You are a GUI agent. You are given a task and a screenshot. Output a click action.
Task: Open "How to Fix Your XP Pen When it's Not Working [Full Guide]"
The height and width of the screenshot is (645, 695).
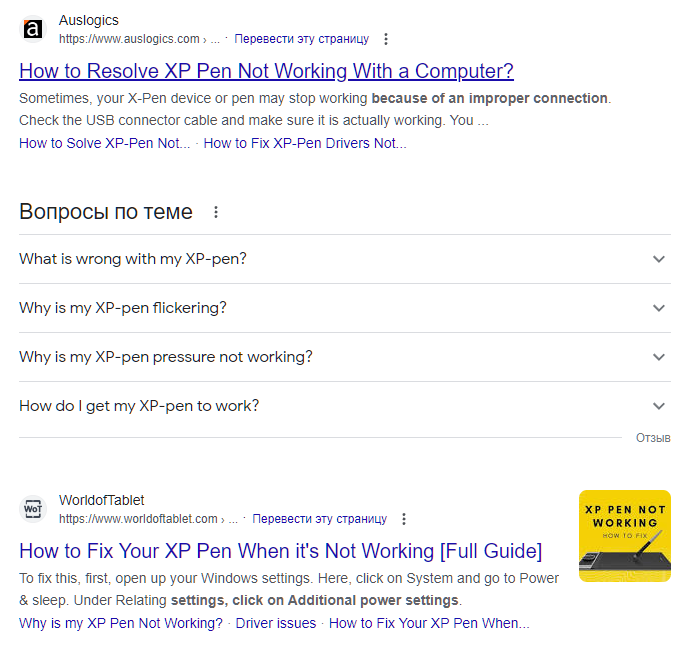pyautogui.click(x=281, y=551)
